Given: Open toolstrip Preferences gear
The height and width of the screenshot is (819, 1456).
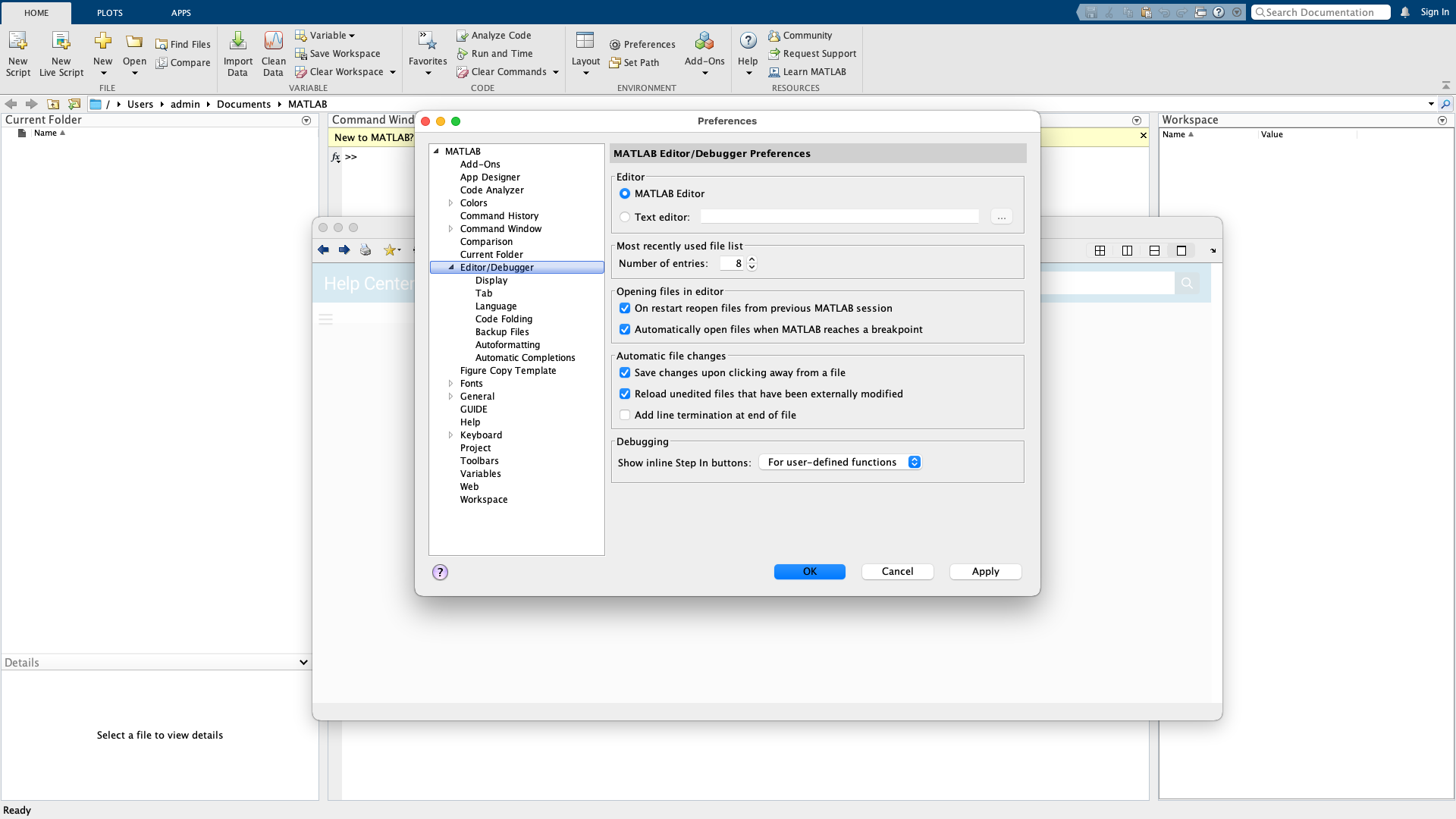Looking at the screenshot, I should pos(615,45).
